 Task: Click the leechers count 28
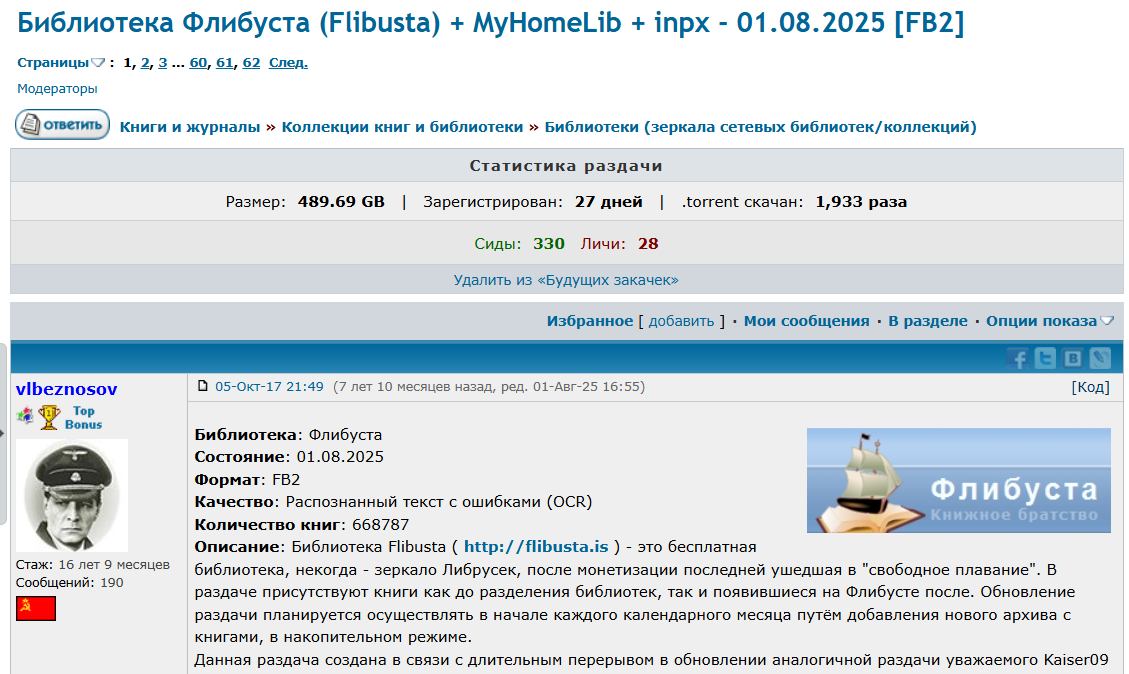coord(648,244)
